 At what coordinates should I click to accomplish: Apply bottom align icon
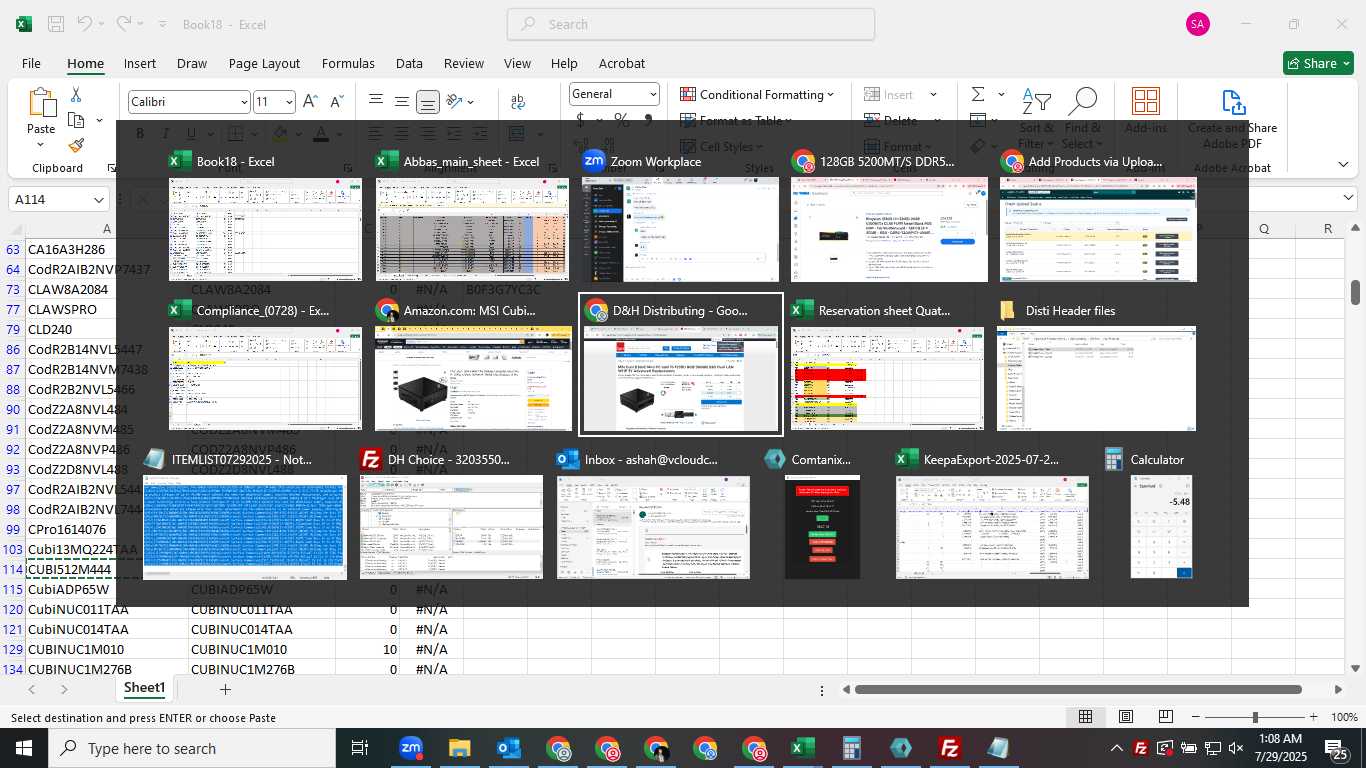click(x=427, y=102)
